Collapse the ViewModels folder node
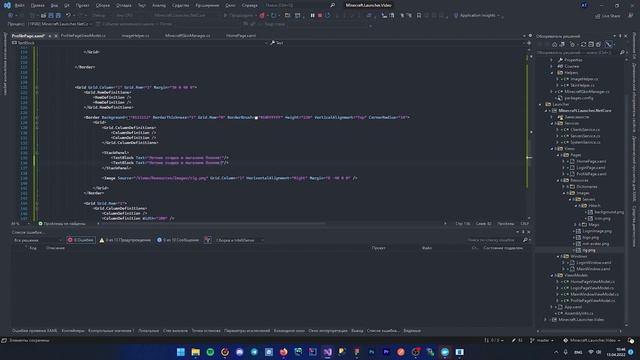 [552, 275]
